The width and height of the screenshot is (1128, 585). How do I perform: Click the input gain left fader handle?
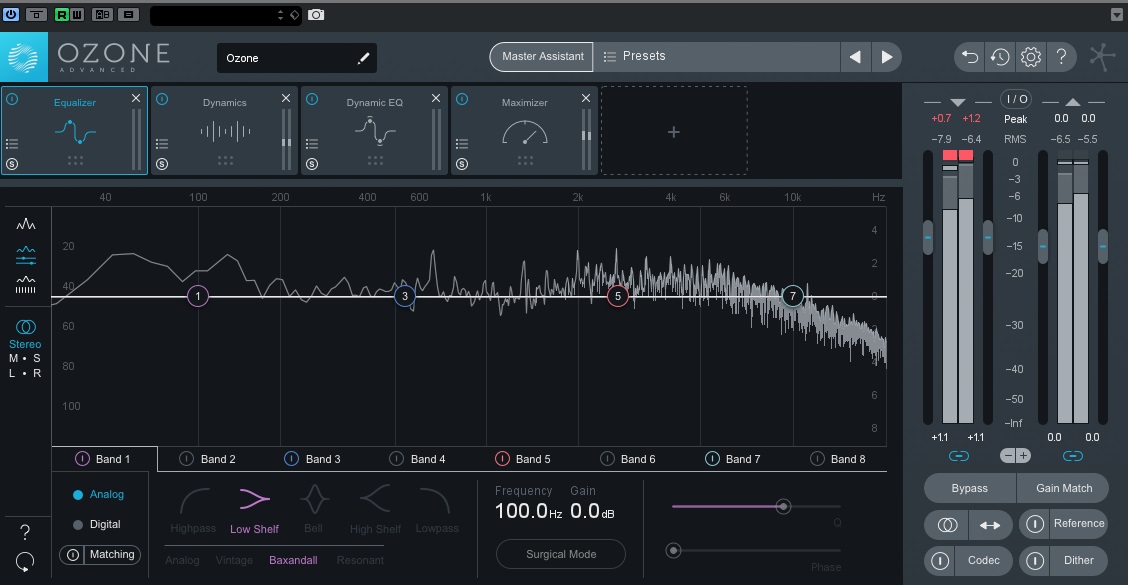tap(928, 237)
